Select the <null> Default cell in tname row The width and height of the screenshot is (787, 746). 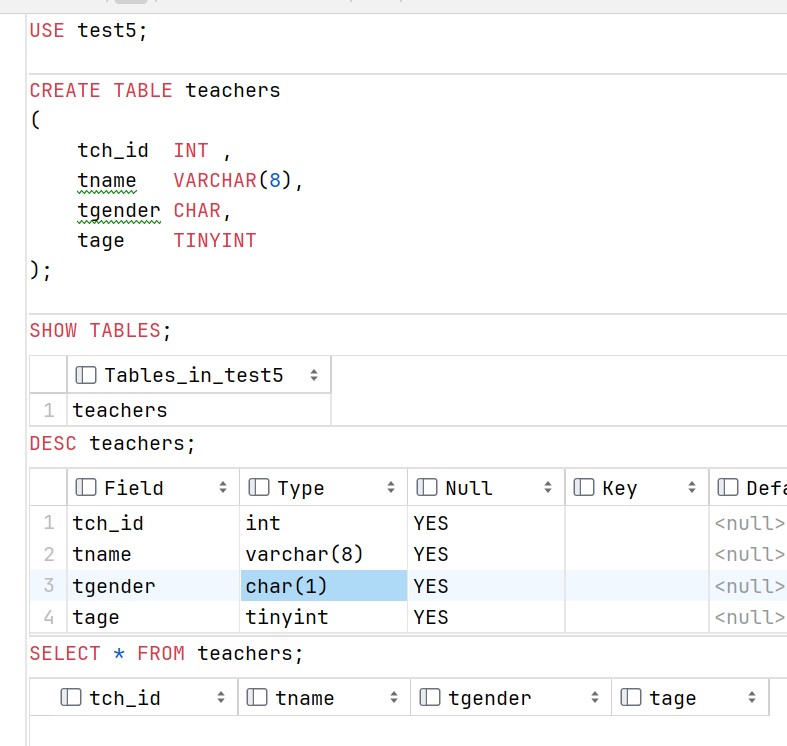coord(749,554)
